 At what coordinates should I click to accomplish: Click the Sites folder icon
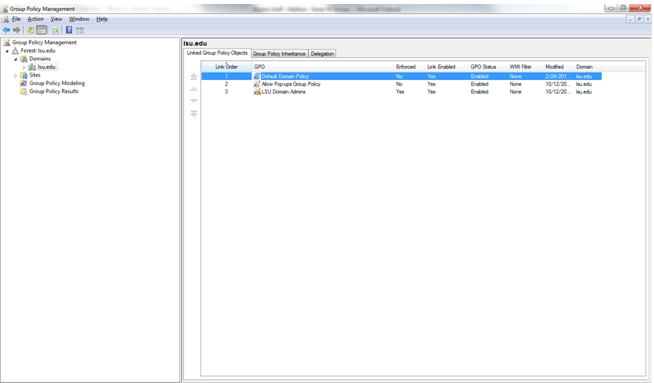pyautogui.click(x=24, y=75)
